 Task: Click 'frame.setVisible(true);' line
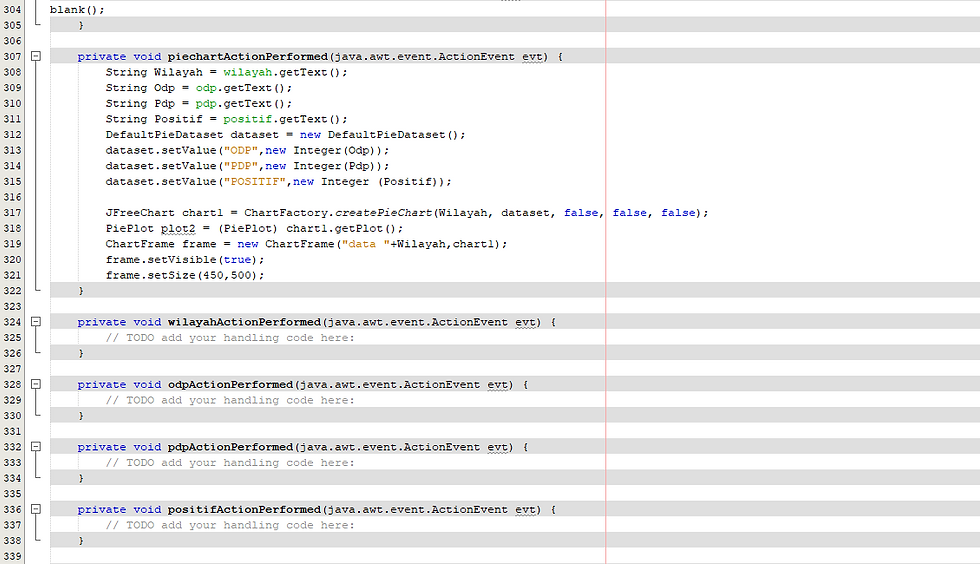tap(185, 259)
